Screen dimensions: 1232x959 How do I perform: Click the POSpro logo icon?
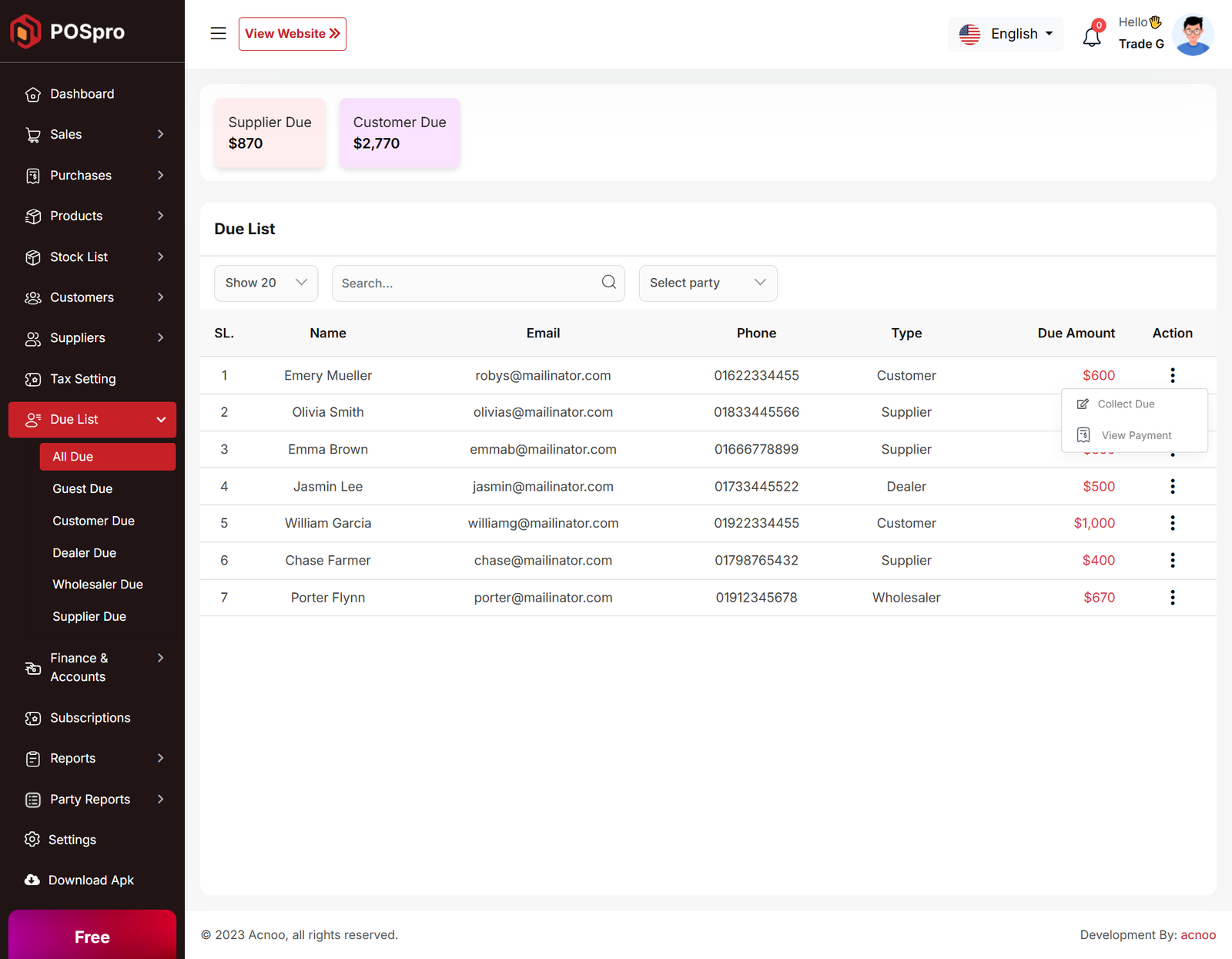pos(25,32)
